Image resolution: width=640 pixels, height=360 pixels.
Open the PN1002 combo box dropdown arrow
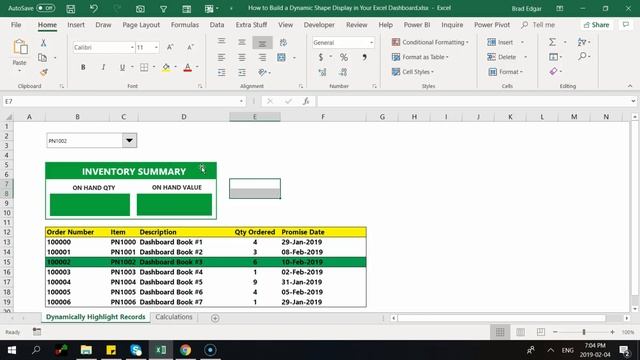129,140
